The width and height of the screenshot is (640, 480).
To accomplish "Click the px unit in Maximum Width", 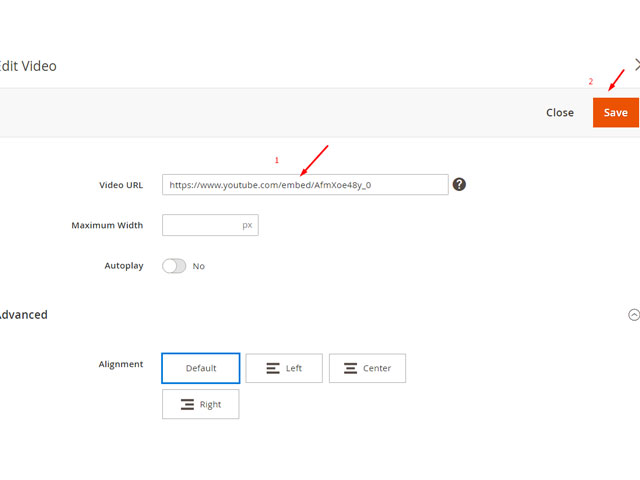I will 247,225.
